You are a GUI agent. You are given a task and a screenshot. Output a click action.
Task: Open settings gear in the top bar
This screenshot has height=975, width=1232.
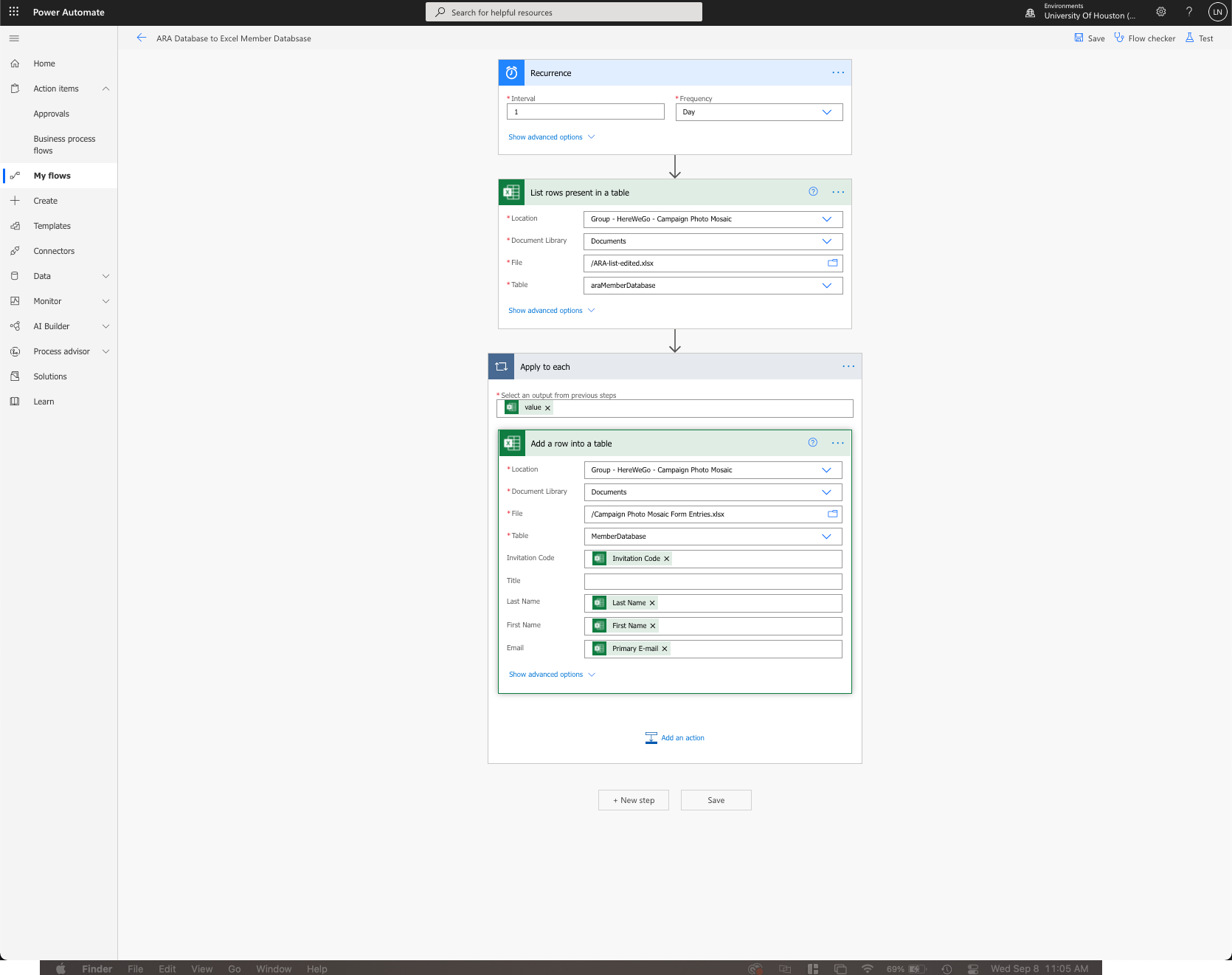1160,12
